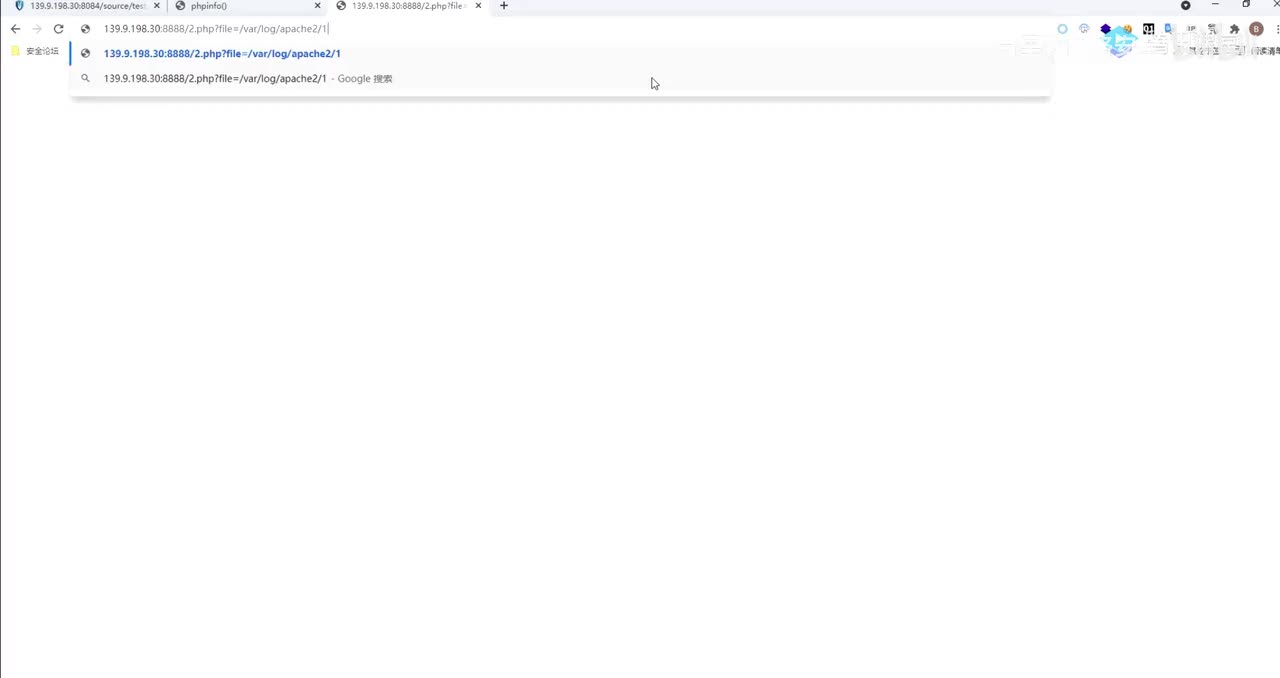
Task: Reload the current page
Action: [59, 29]
